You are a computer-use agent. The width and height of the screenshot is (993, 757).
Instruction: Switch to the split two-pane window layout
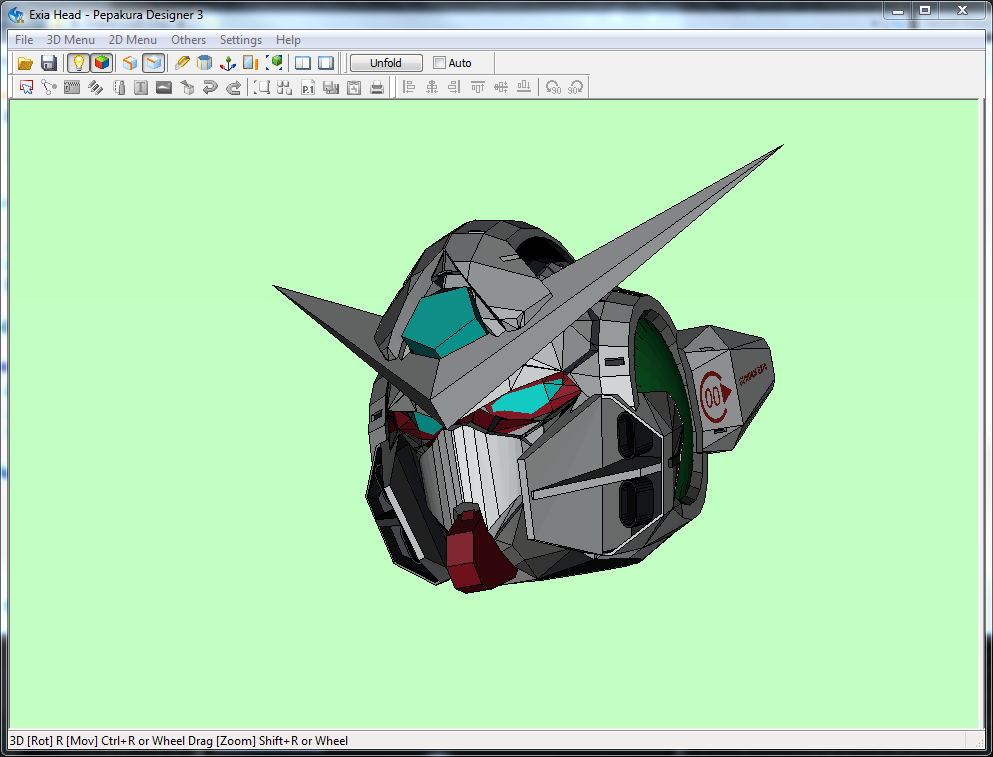(x=303, y=63)
